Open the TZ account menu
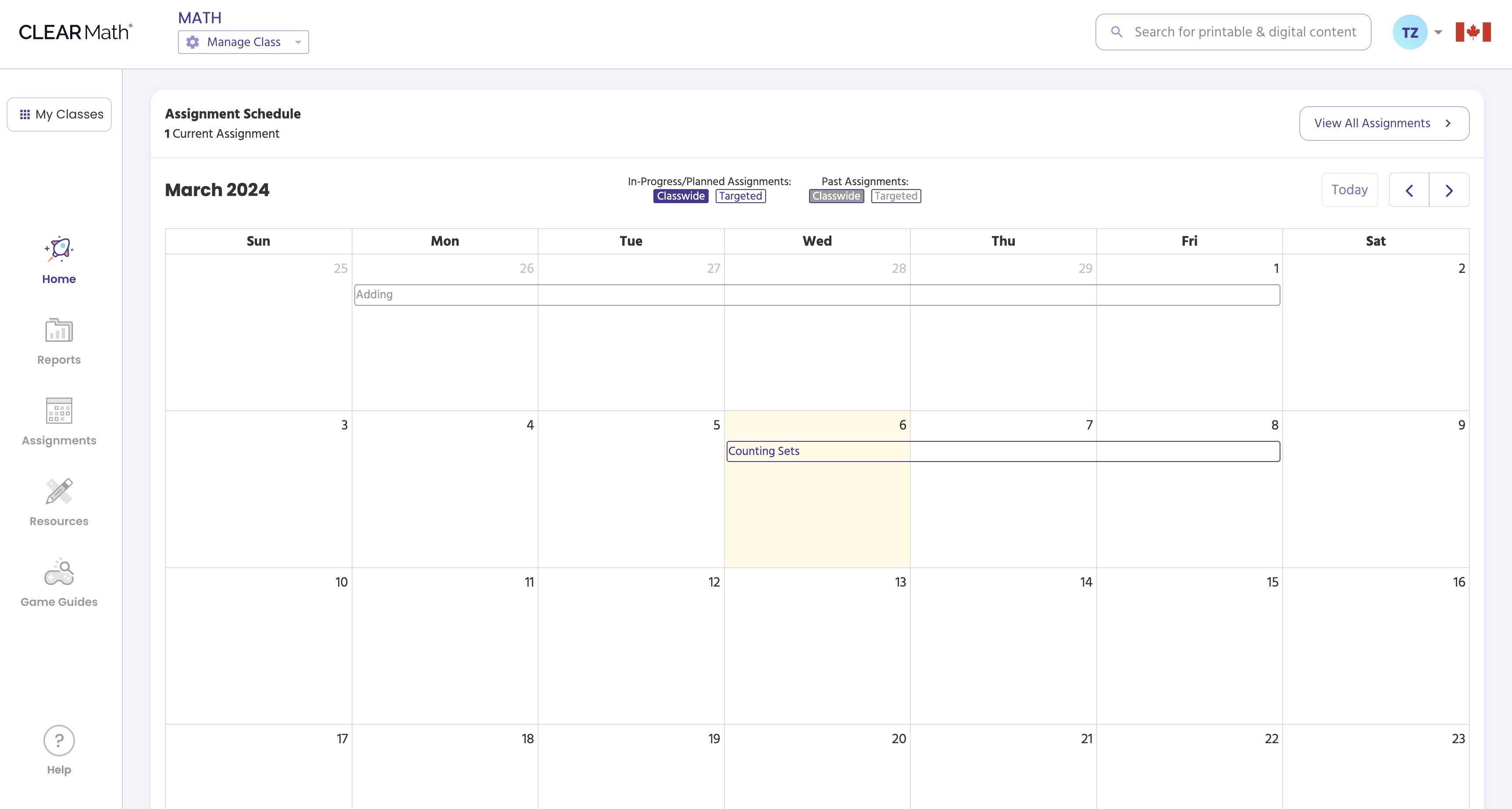This screenshot has height=809, width=1512. 1410,32
